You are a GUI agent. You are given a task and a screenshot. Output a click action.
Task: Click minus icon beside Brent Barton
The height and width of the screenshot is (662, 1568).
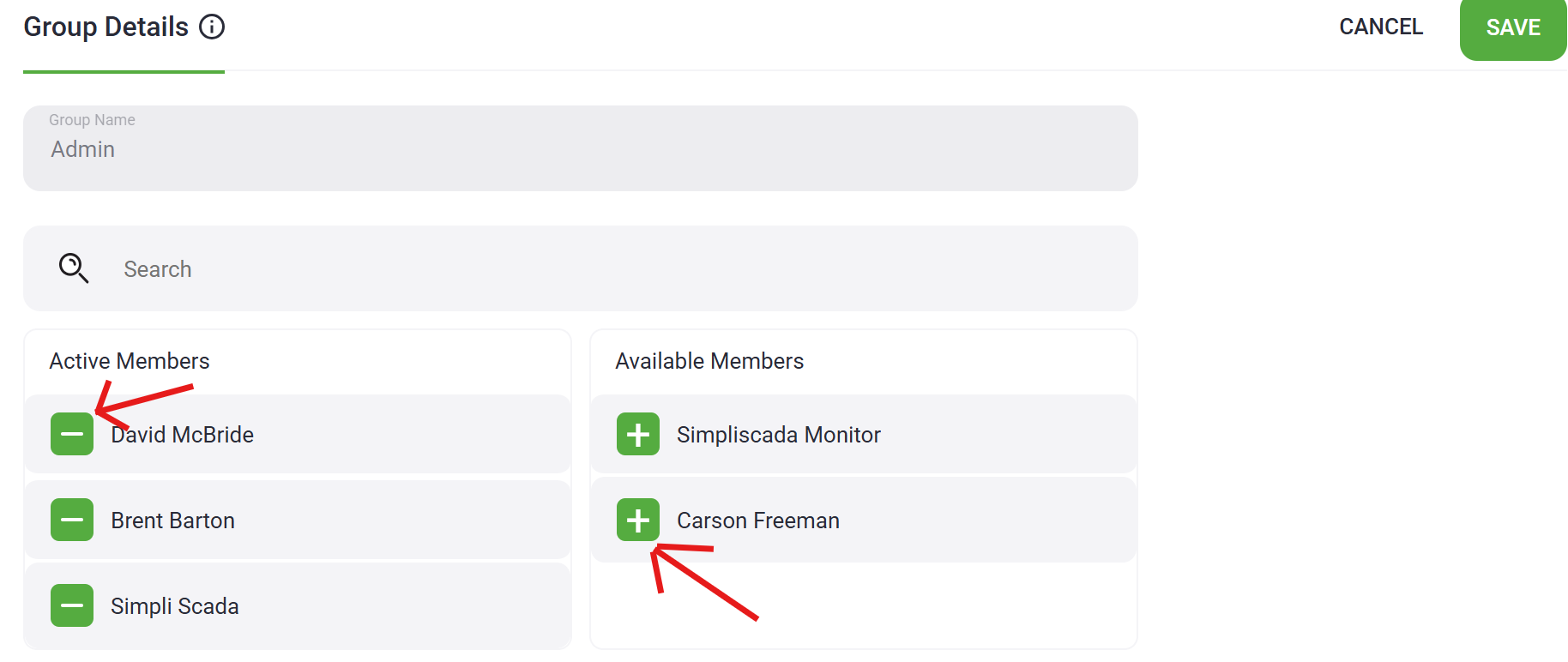[x=72, y=520]
